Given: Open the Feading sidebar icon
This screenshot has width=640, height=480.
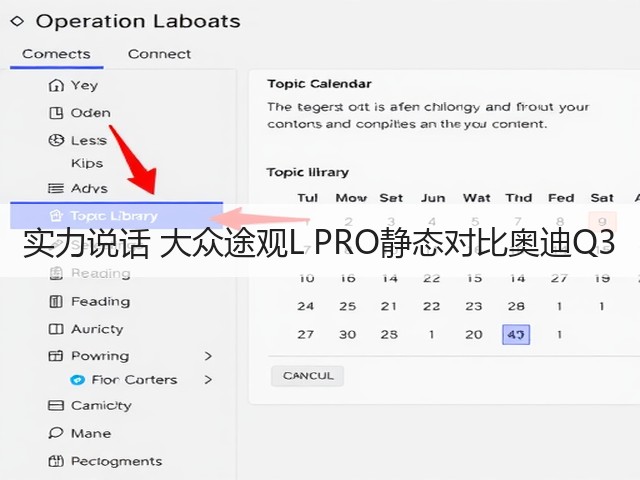Looking at the screenshot, I should [x=56, y=302].
